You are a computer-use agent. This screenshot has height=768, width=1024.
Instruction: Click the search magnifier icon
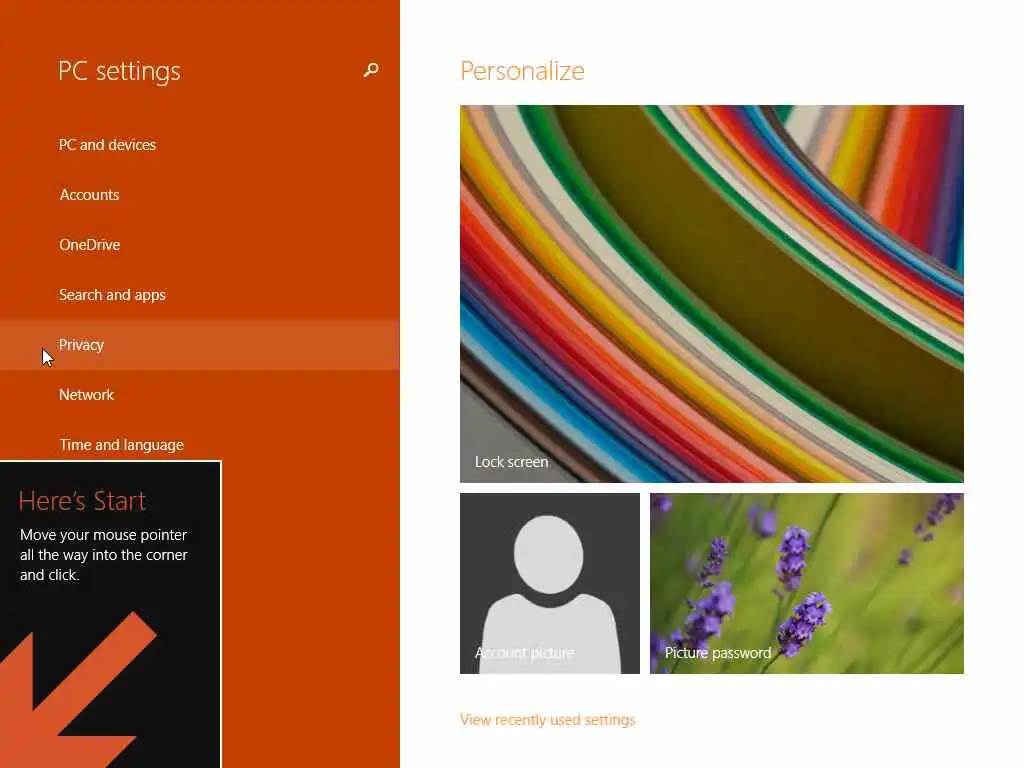(371, 70)
